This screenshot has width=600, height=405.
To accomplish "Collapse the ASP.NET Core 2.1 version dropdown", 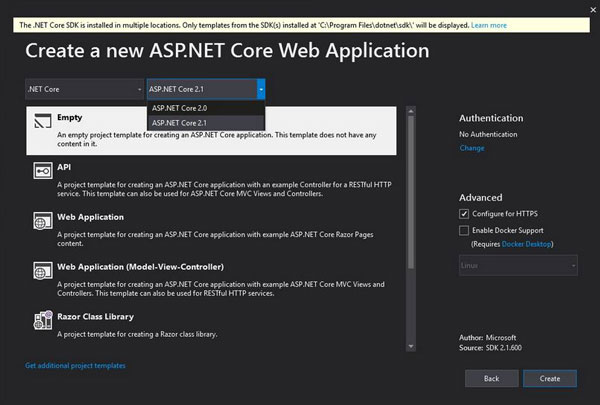I will pos(261,89).
